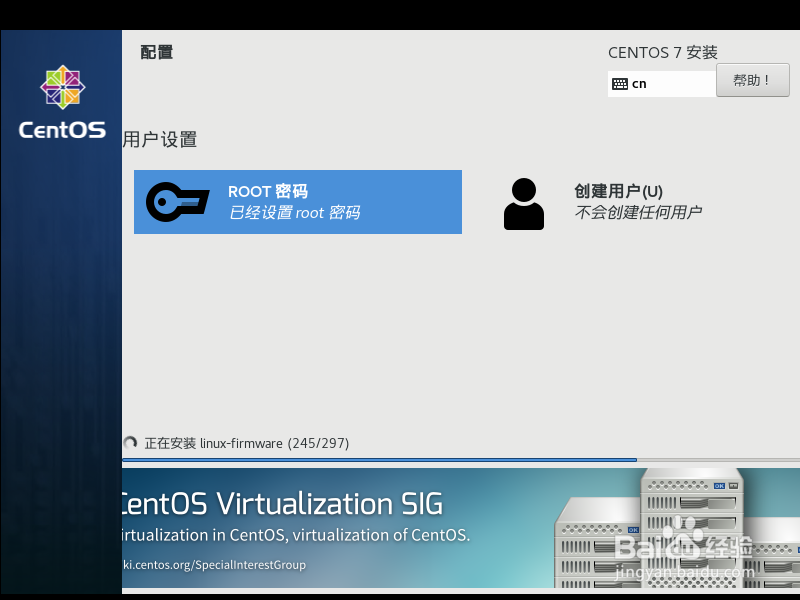Click the 用户设置 section heading
The image size is (800, 600).
click(x=161, y=139)
